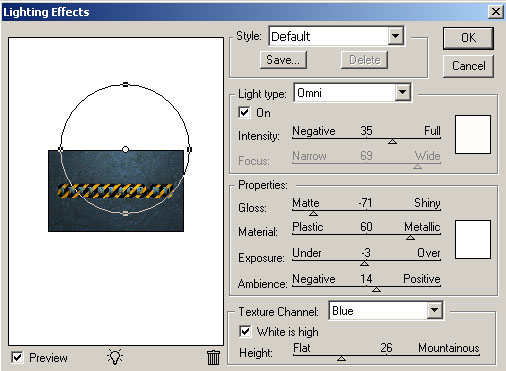The height and width of the screenshot is (371, 506).
Task: Click the right handle of light circle
Action: [x=189, y=149]
